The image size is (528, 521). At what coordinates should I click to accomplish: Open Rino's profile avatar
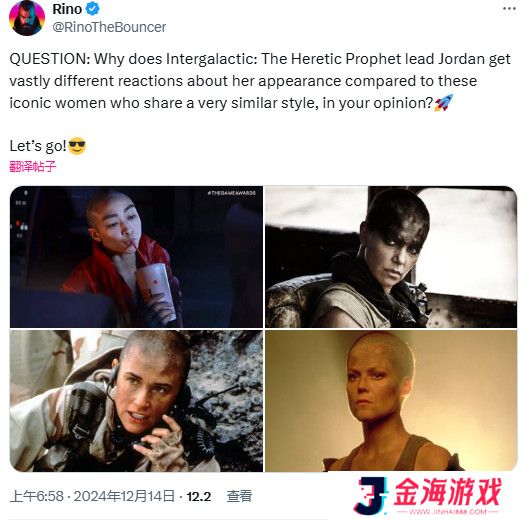(27, 18)
